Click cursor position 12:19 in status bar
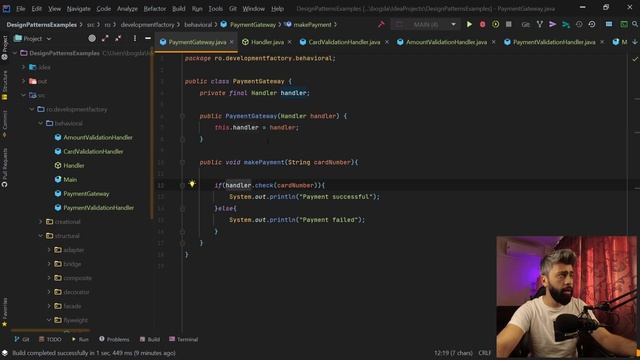 453,353
